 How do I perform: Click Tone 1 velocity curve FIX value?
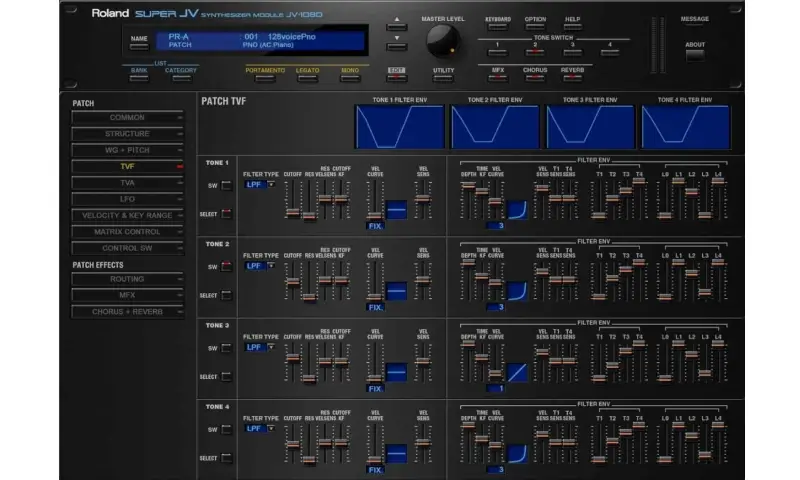pyautogui.click(x=375, y=226)
